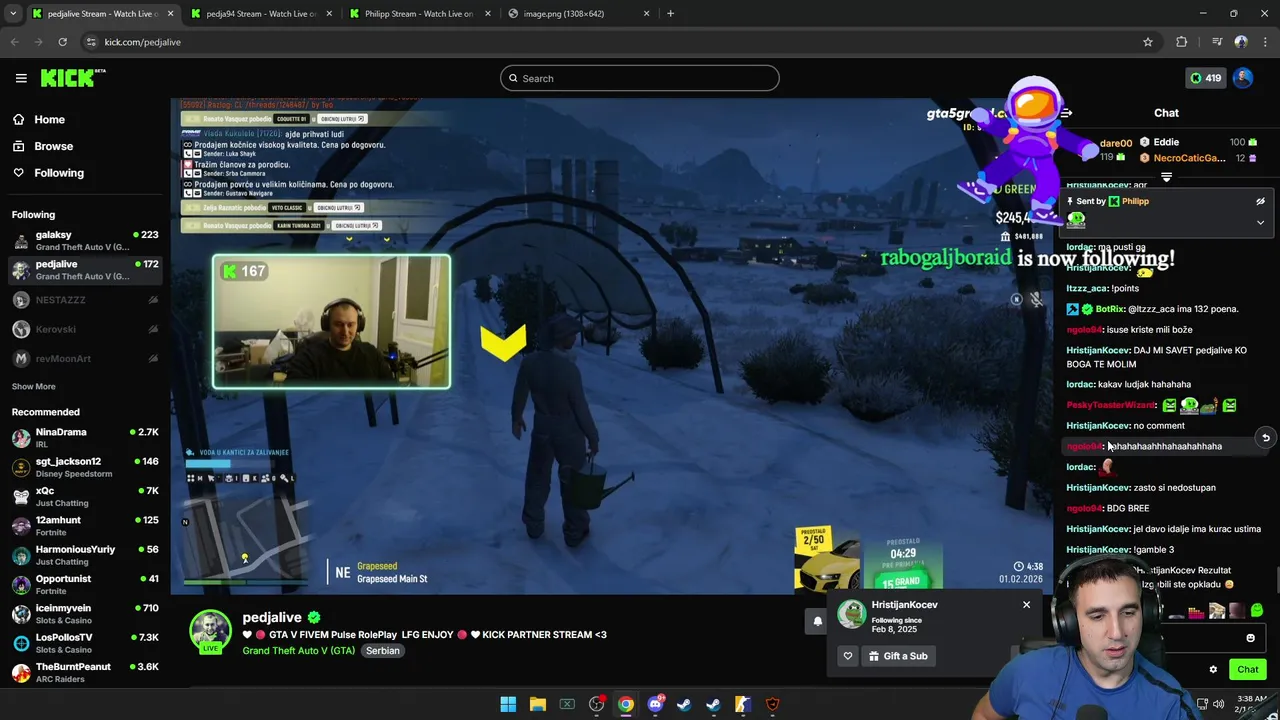Open a new browser tab
The image size is (1280, 720).
pos(670,14)
